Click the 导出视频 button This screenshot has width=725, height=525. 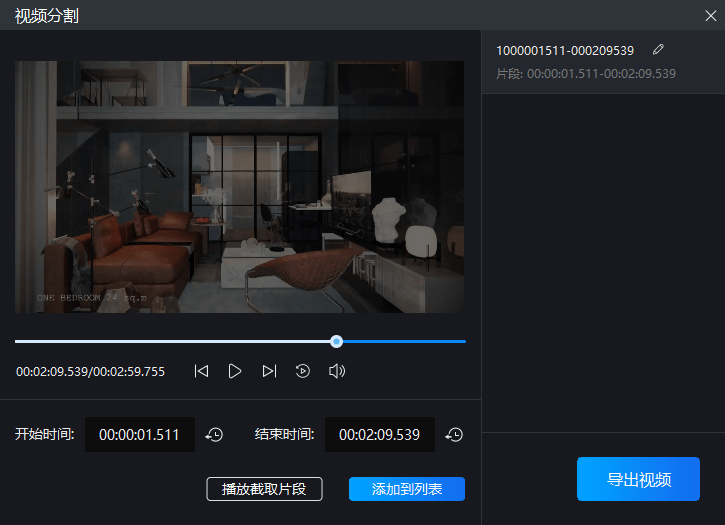(638, 479)
